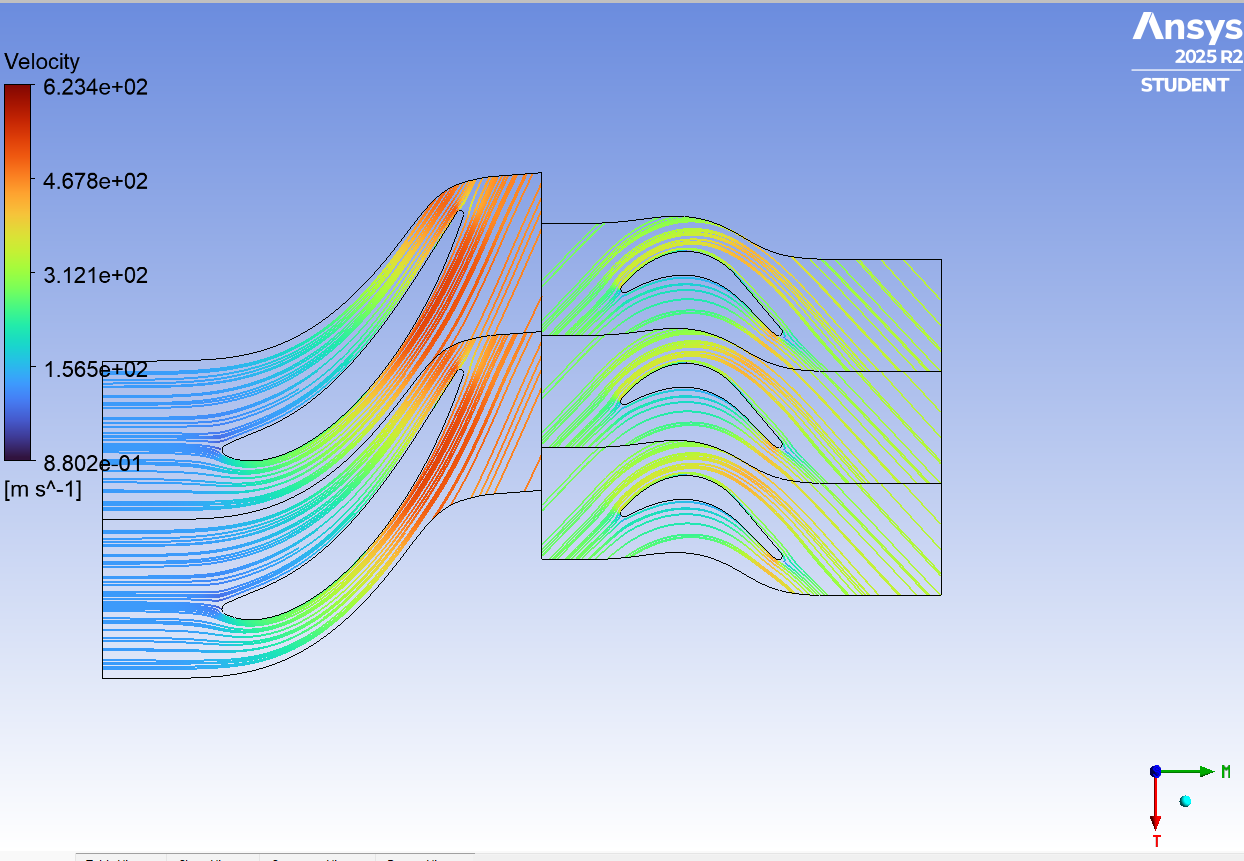This screenshot has height=861, width=1244.
Task: Click the 6.234e+02 maximum legend value
Action: [95, 88]
